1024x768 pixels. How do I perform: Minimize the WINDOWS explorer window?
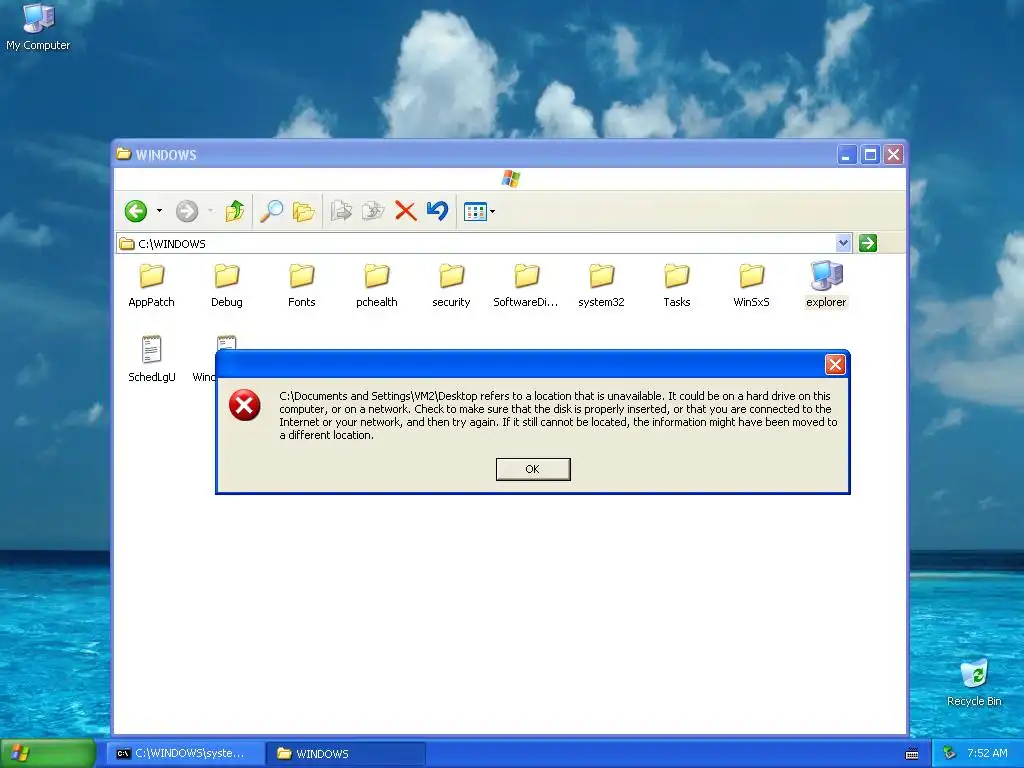tap(846, 155)
